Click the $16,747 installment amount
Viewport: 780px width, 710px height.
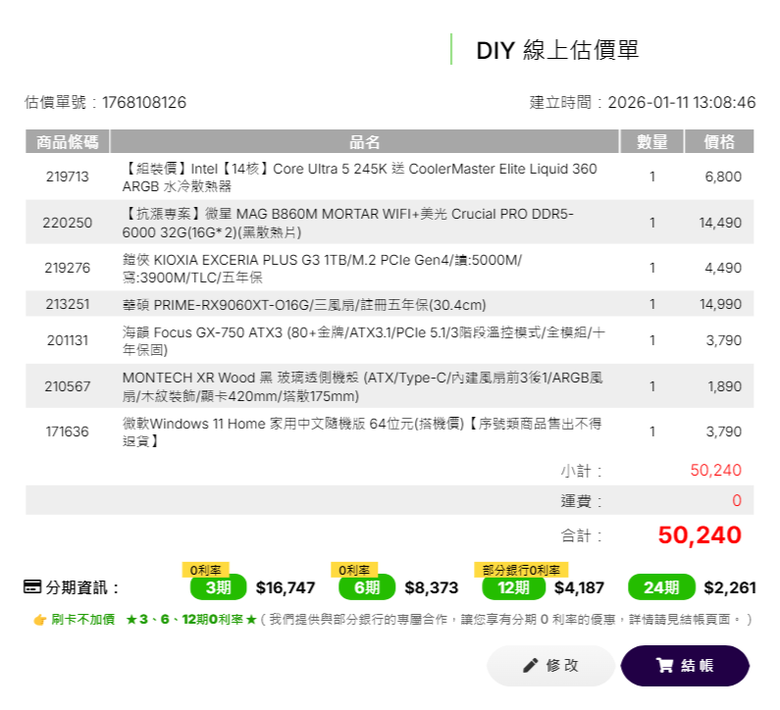pyautogui.click(x=286, y=588)
